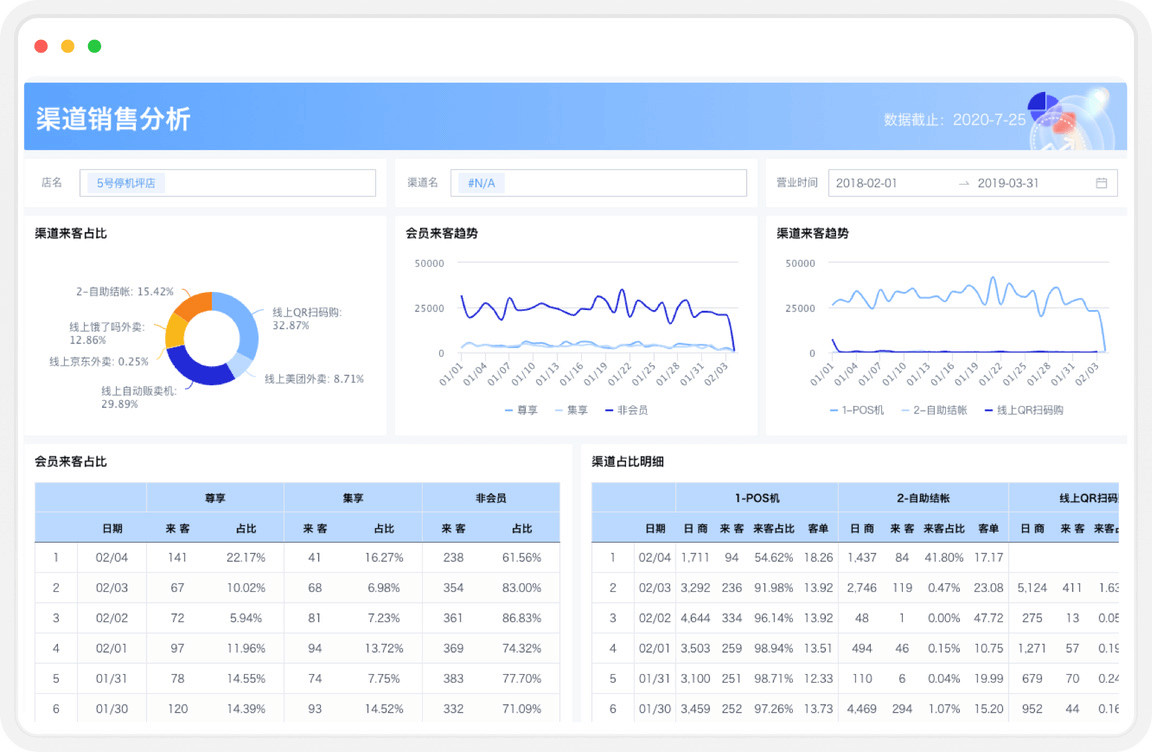Hide the 非会员 line via its legend

point(625,410)
